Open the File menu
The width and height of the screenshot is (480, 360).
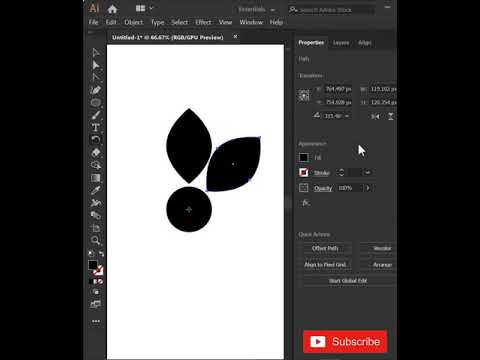(x=93, y=22)
